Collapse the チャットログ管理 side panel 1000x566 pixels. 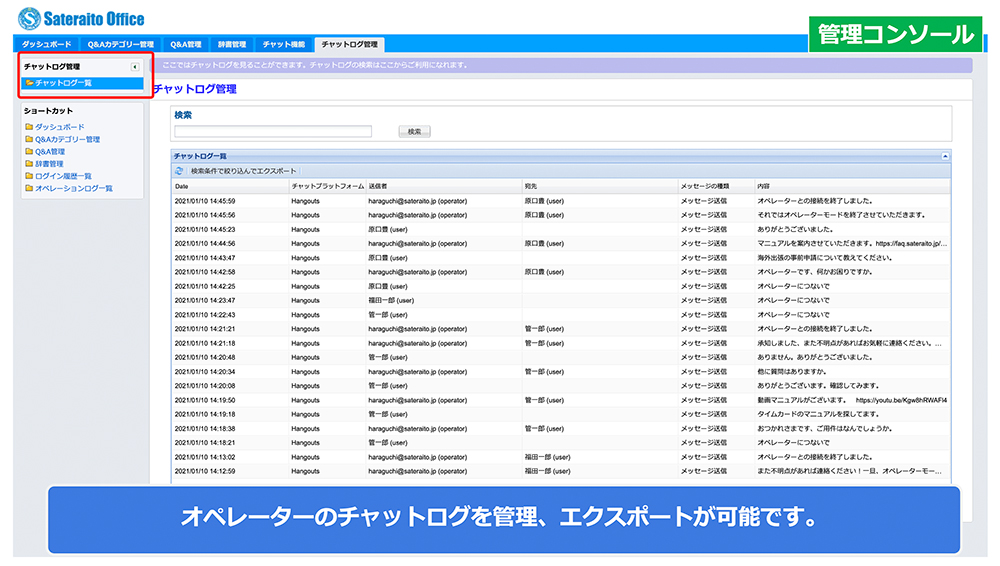(x=135, y=67)
